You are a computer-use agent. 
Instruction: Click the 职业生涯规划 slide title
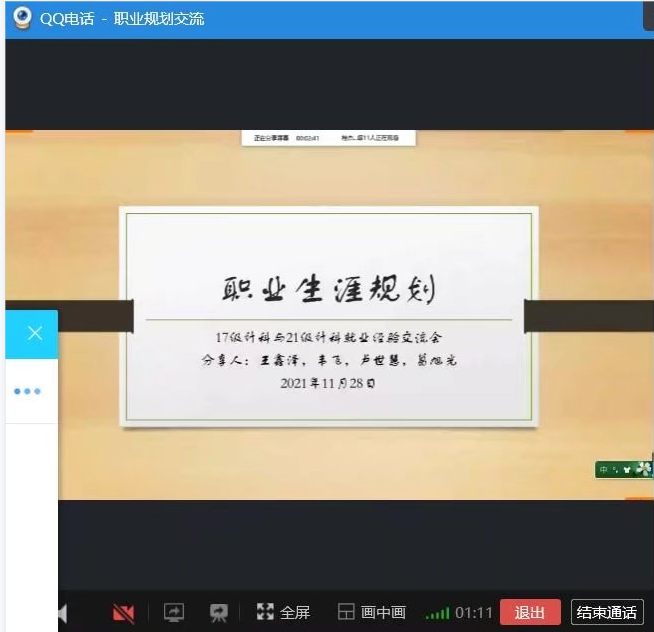pyautogui.click(x=328, y=289)
